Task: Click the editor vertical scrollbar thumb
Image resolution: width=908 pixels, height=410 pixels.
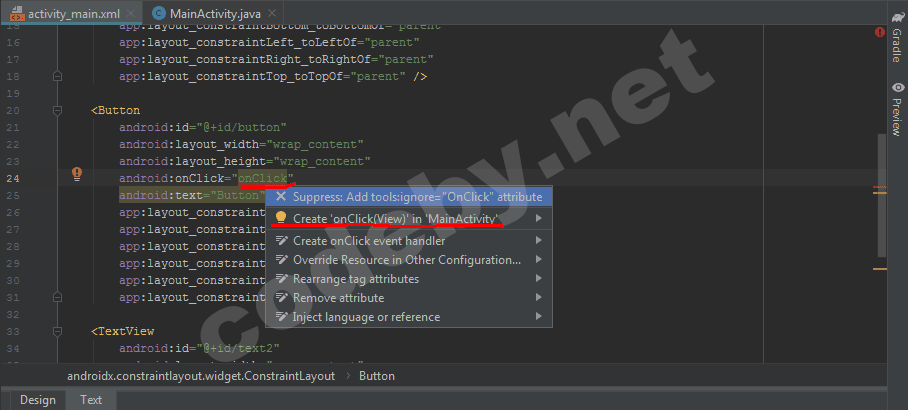Action: 882,196
